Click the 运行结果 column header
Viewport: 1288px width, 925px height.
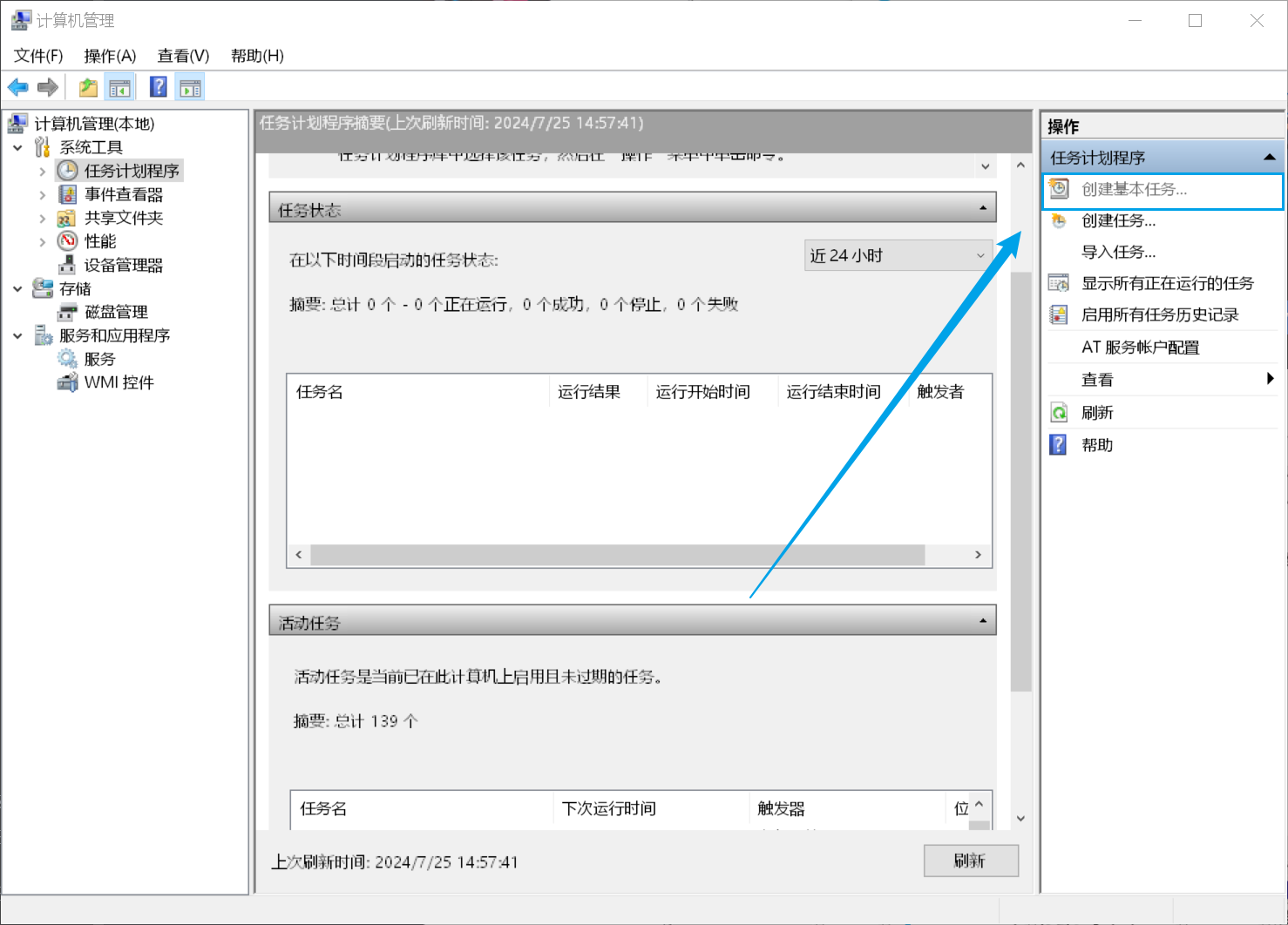point(599,392)
